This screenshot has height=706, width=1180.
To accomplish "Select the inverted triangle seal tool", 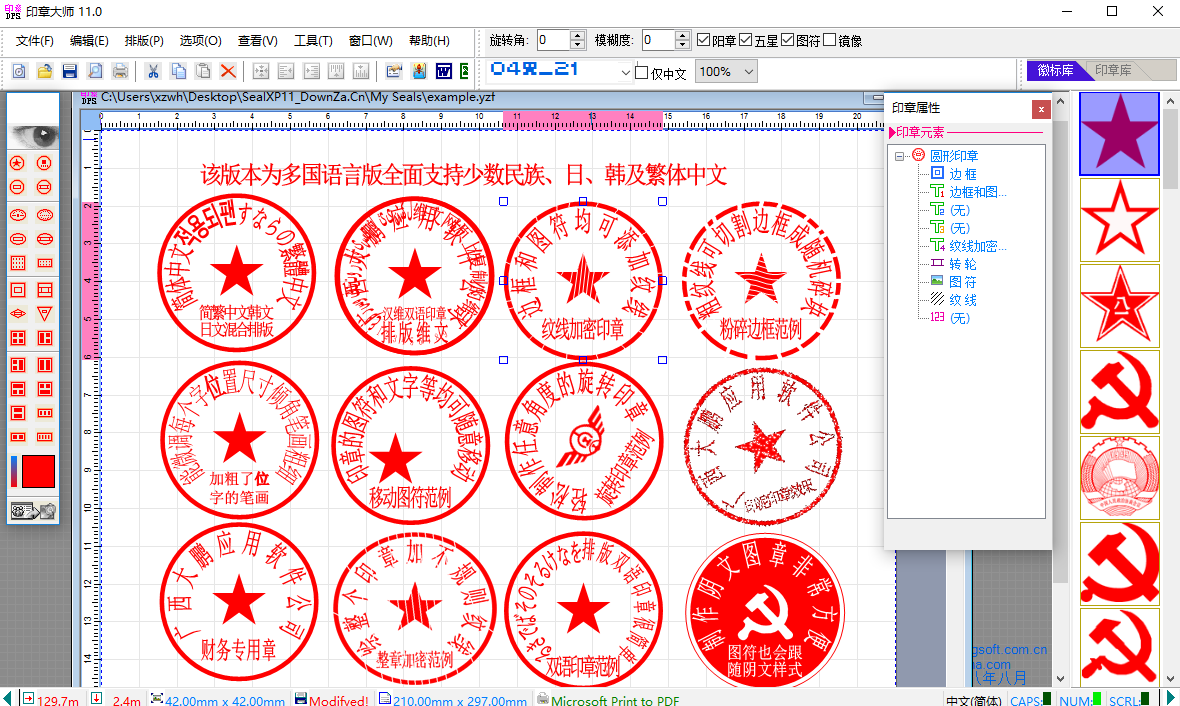I will [44, 314].
